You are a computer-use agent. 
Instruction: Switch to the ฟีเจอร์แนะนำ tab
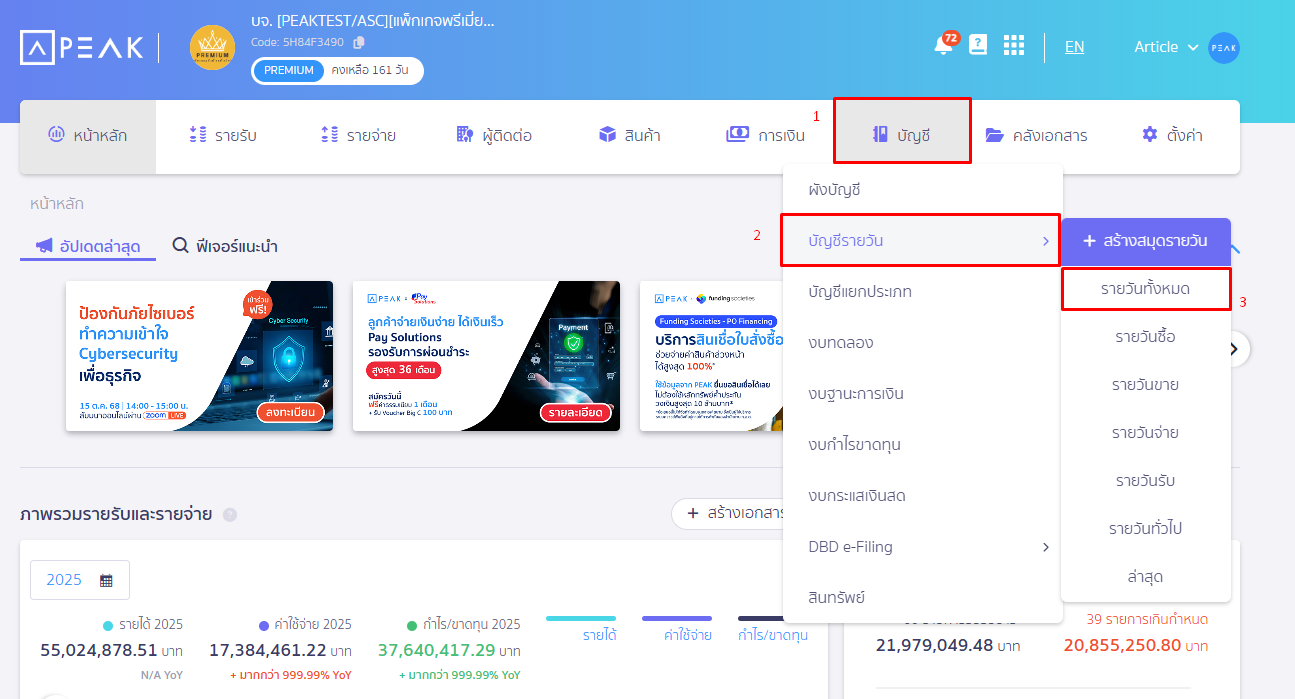coord(225,246)
